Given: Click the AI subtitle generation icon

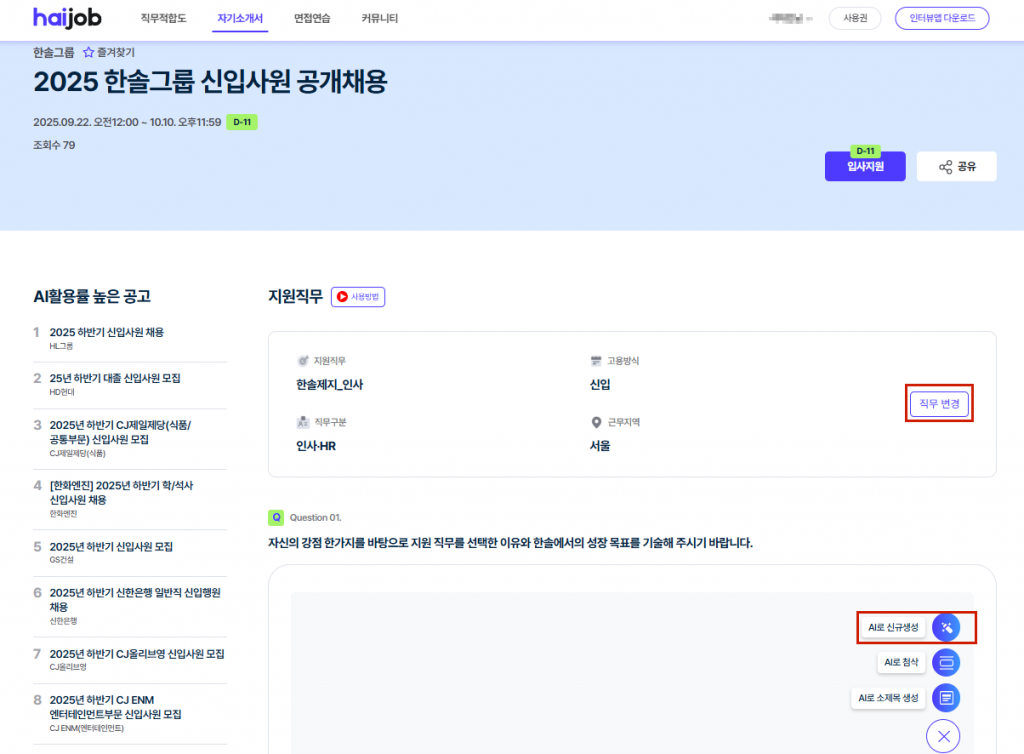Looking at the screenshot, I should 946,697.
